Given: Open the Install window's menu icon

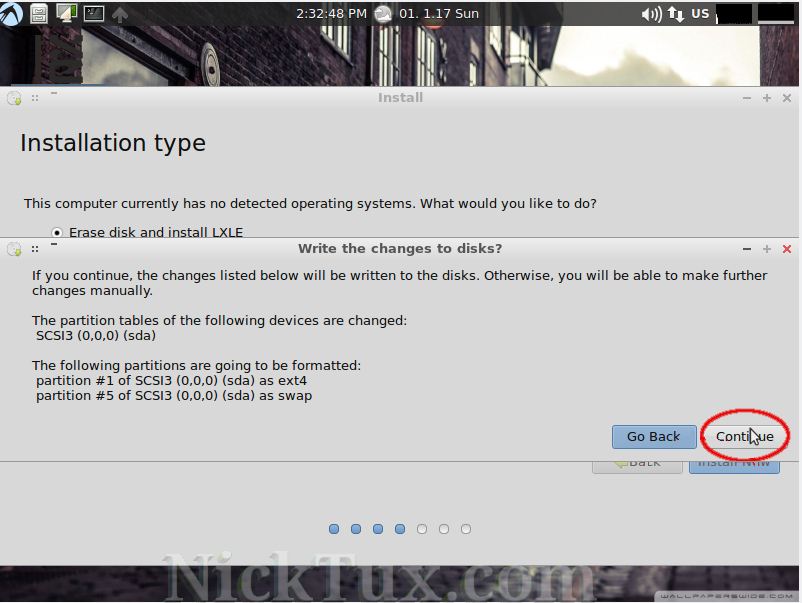Looking at the screenshot, I should tap(14, 98).
